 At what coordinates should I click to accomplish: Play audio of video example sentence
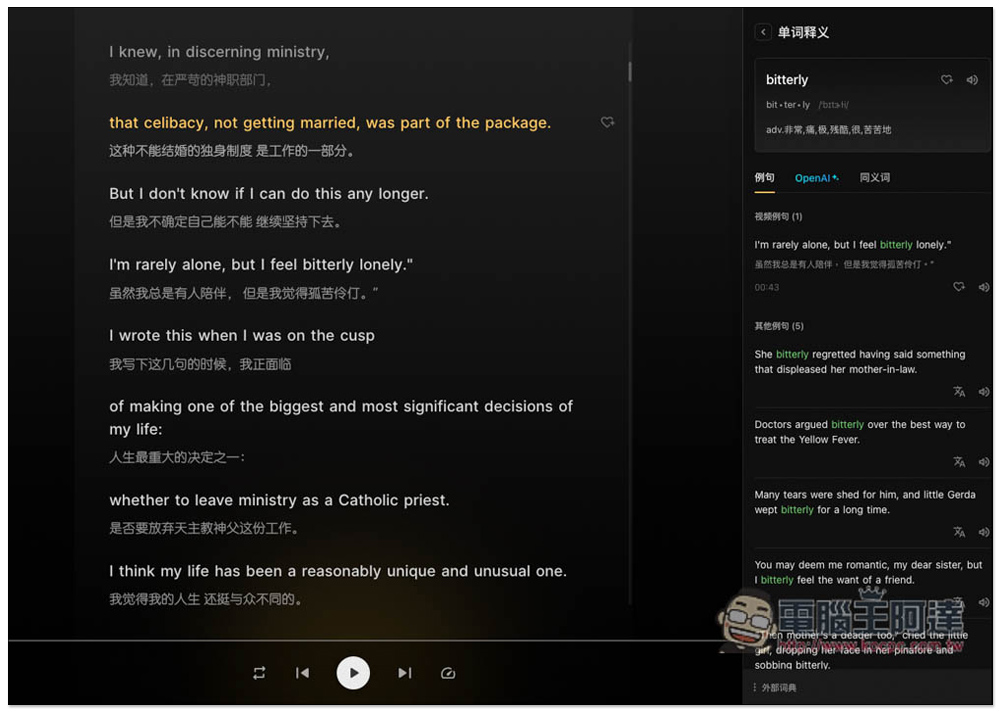point(984,287)
